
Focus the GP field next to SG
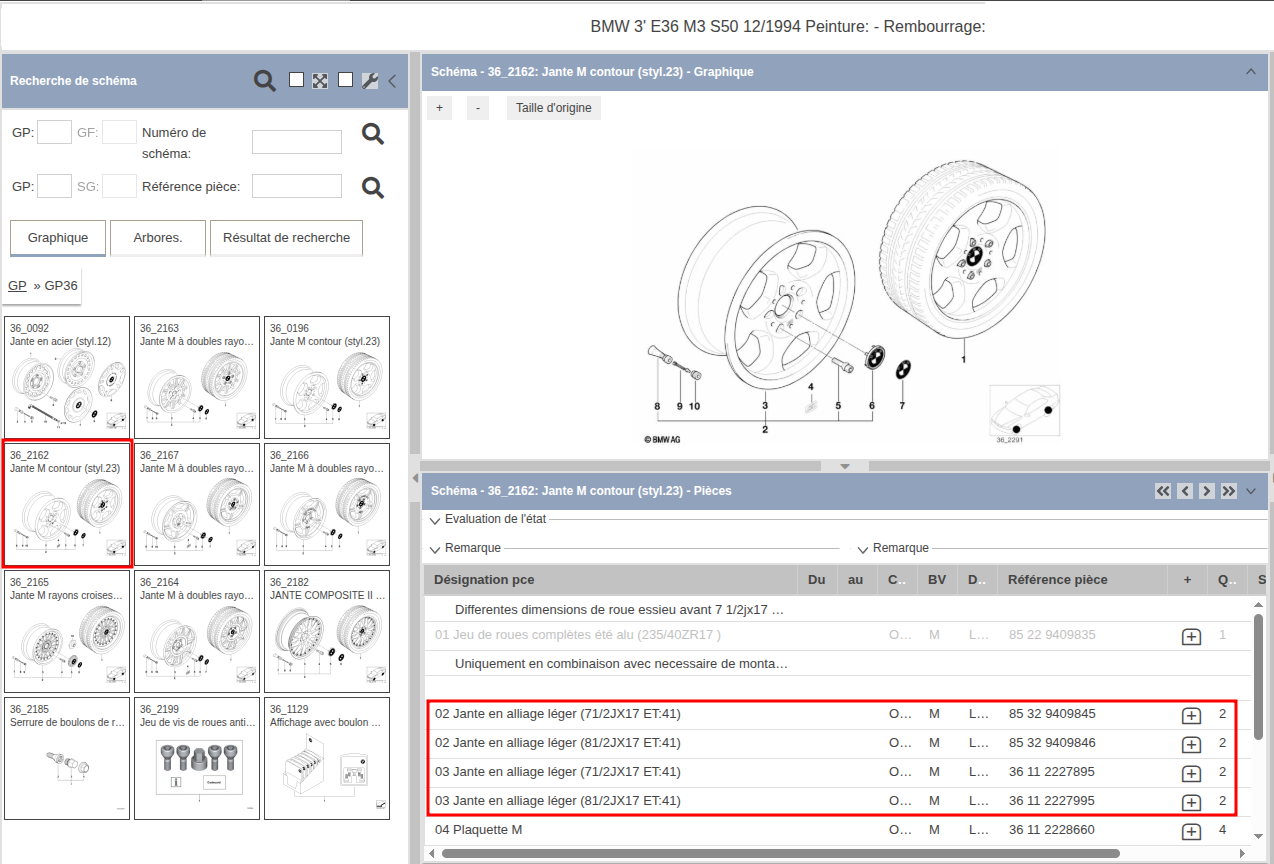coord(54,186)
